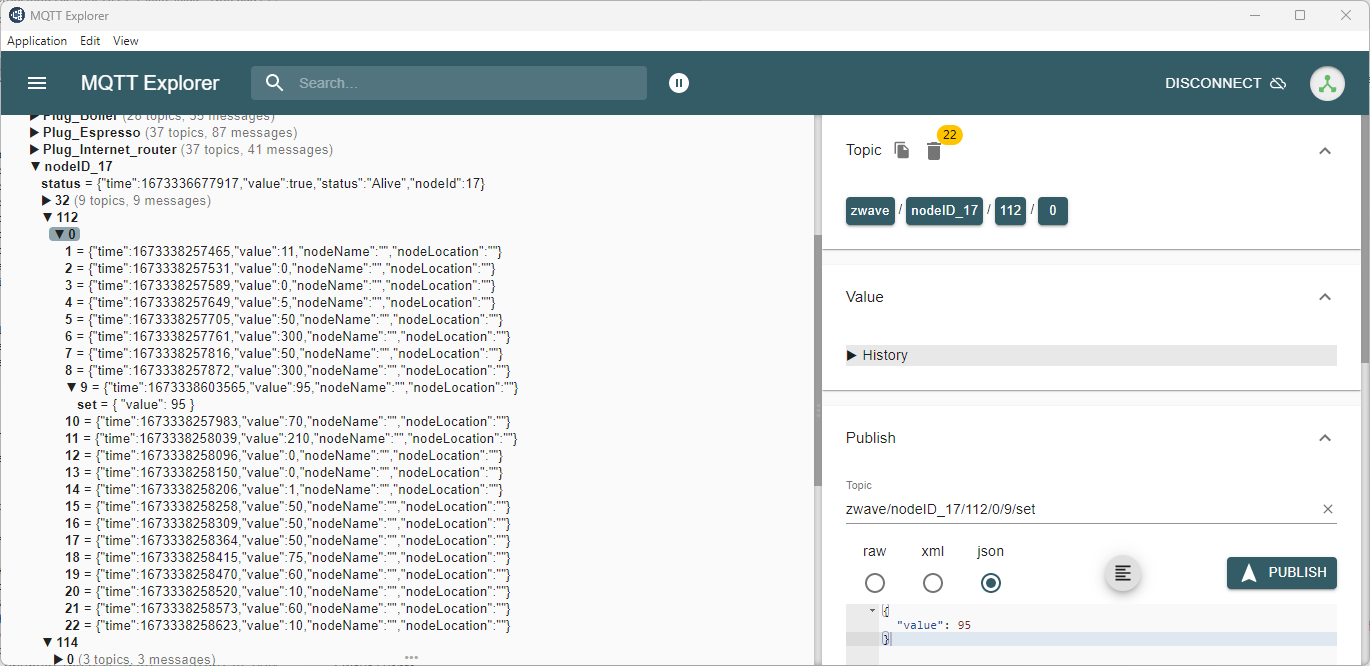Select topic 8 with time 1673338257872
This screenshot has height=666, width=1370.
(x=287, y=370)
